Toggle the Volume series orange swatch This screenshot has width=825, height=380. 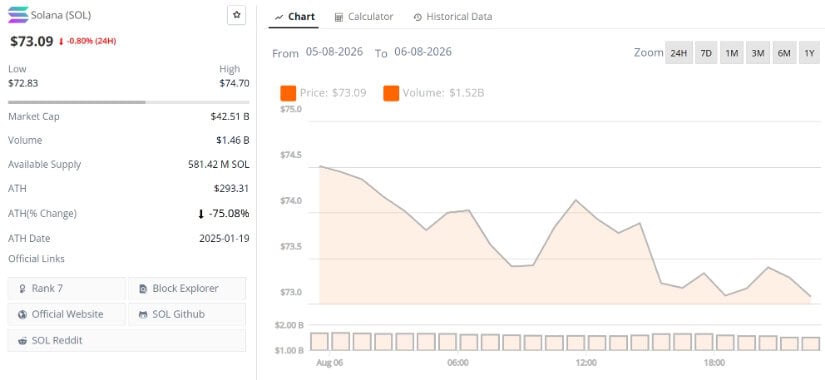[391, 93]
